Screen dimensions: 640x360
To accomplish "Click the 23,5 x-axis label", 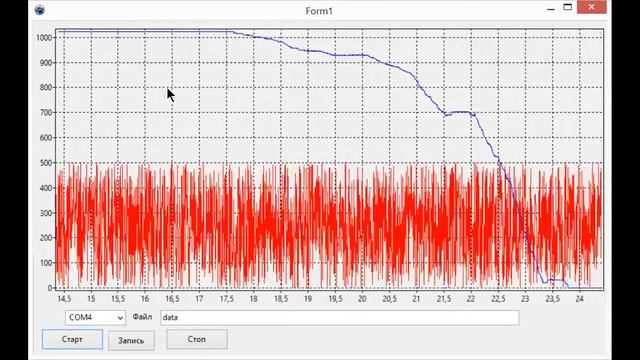I will pyautogui.click(x=553, y=299).
